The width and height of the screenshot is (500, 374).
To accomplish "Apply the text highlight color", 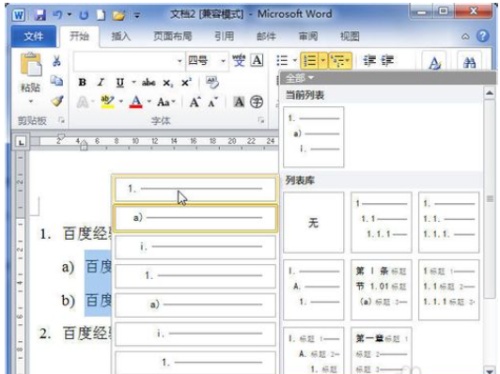I will [107, 102].
